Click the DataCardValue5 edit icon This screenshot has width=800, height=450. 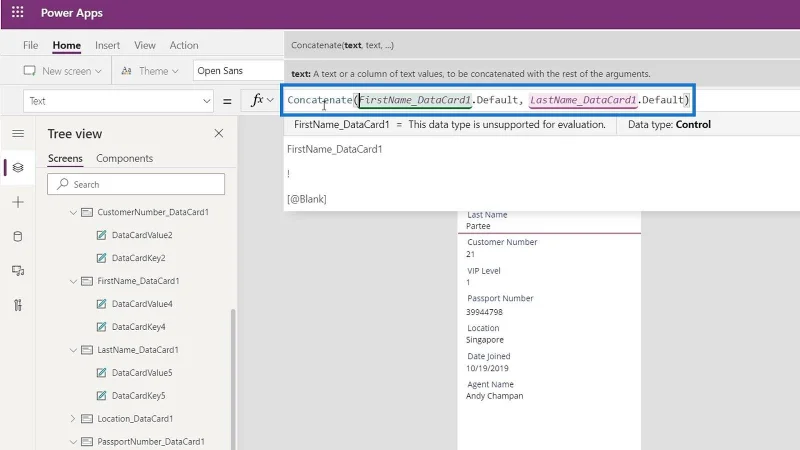click(x=102, y=372)
